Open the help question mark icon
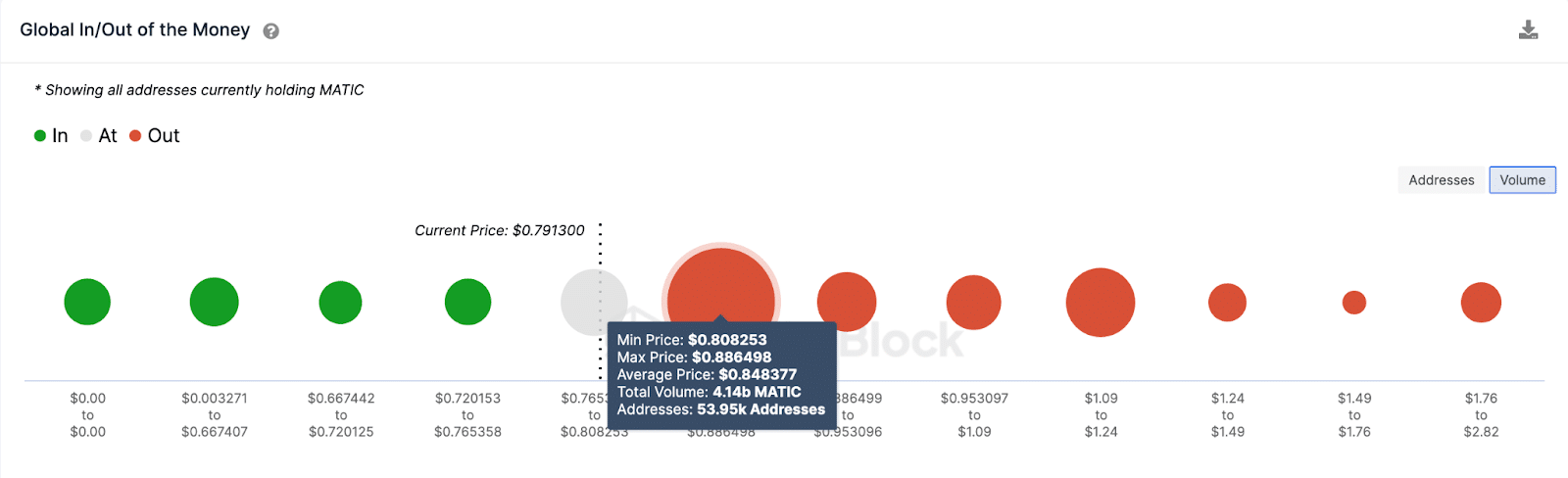 click(271, 31)
